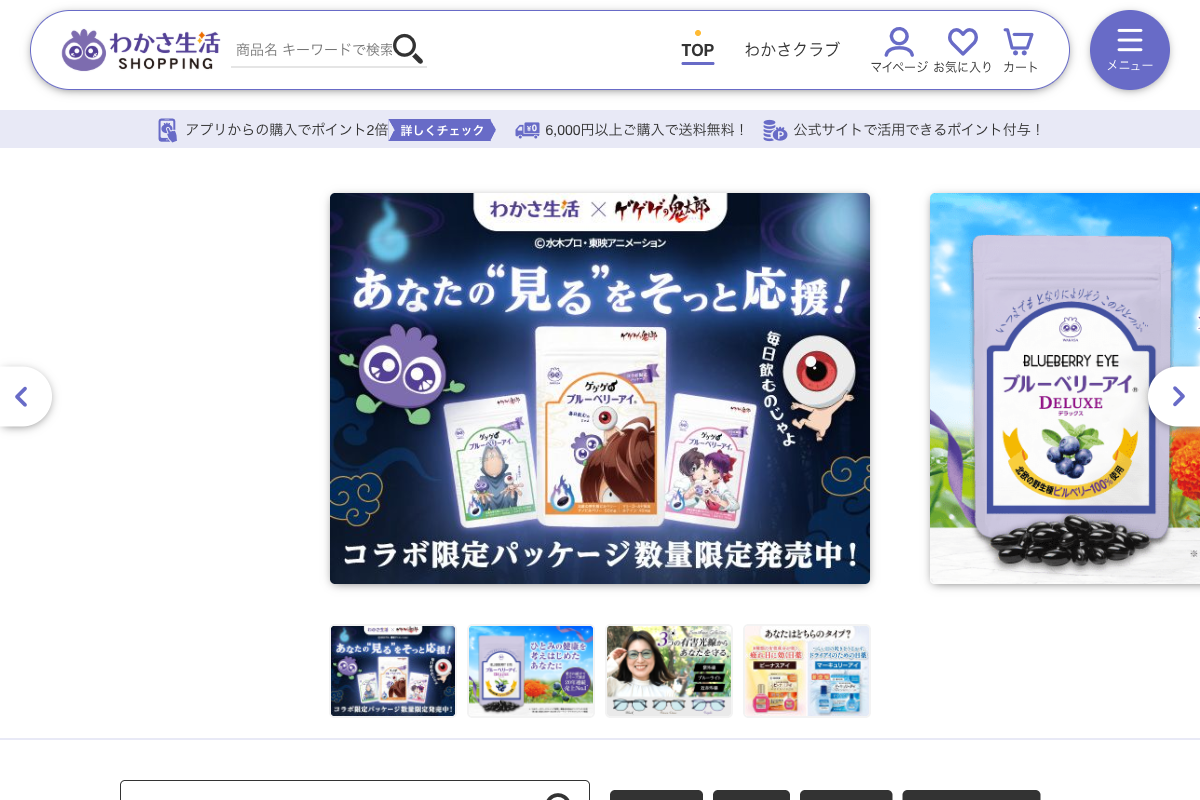Image resolution: width=1200 pixels, height=800 pixels.
Task: Go to the わかさクラブ tab
Action: pyautogui.click(x=791, y=49)
